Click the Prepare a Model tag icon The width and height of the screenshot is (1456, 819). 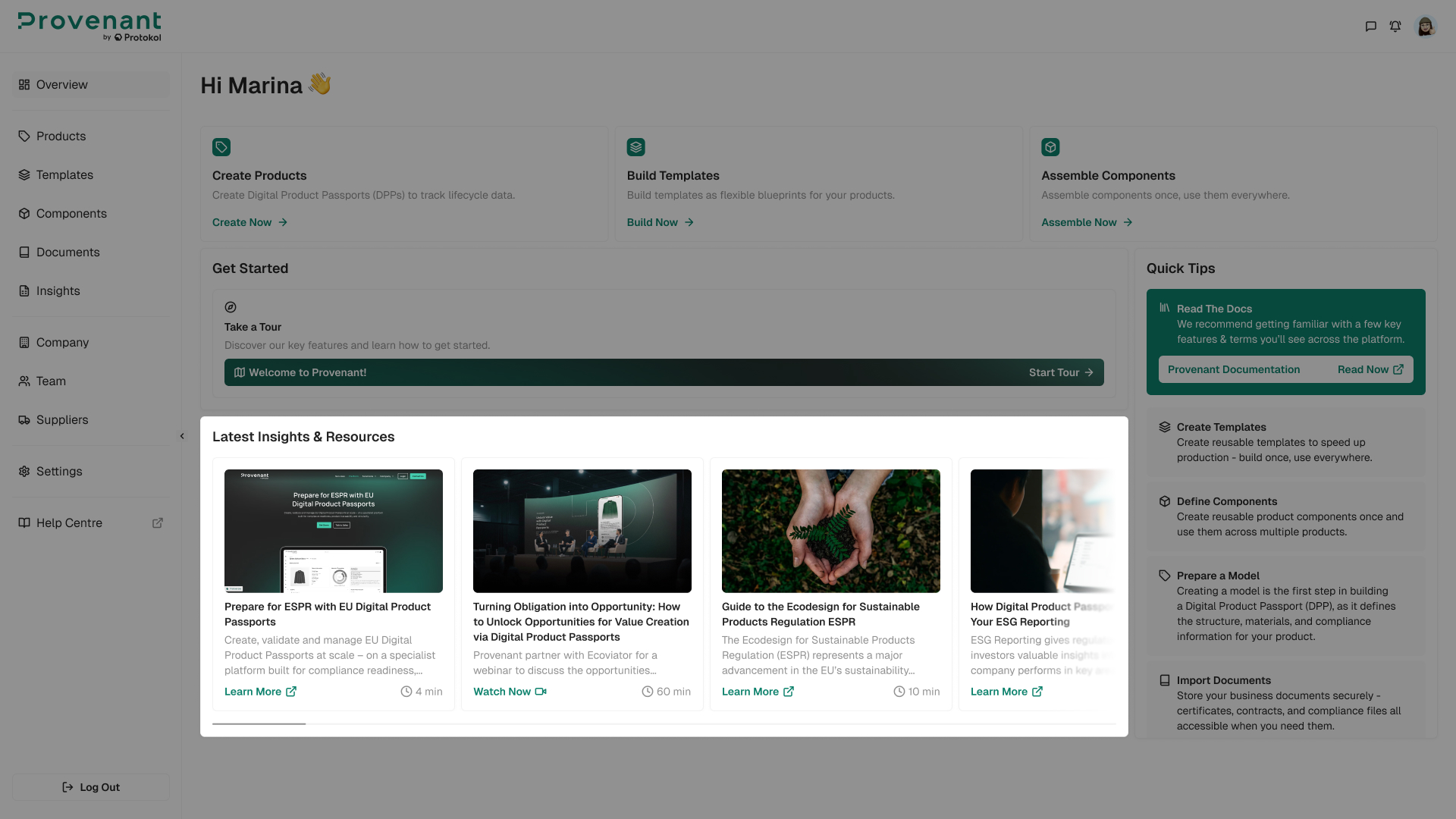(x=1165, y=576)
